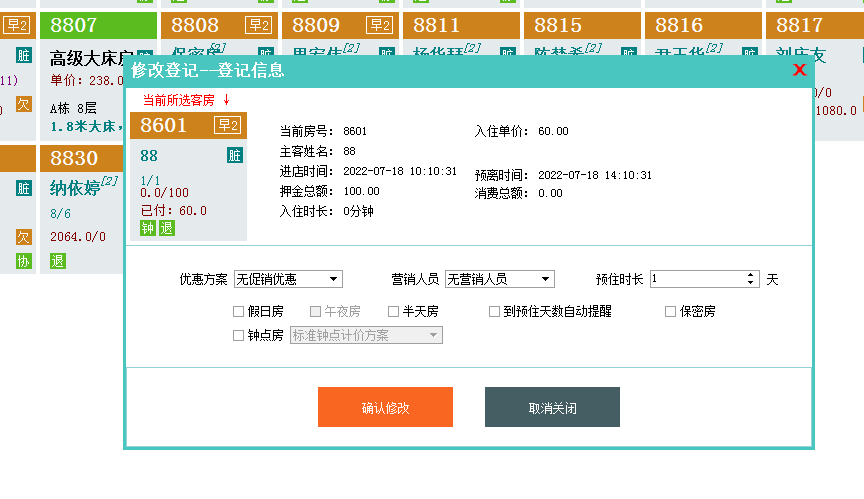The width and height of the screenshot is (864, 499).
Task: Select room card 8811 in the background
Action: (460, 25)
